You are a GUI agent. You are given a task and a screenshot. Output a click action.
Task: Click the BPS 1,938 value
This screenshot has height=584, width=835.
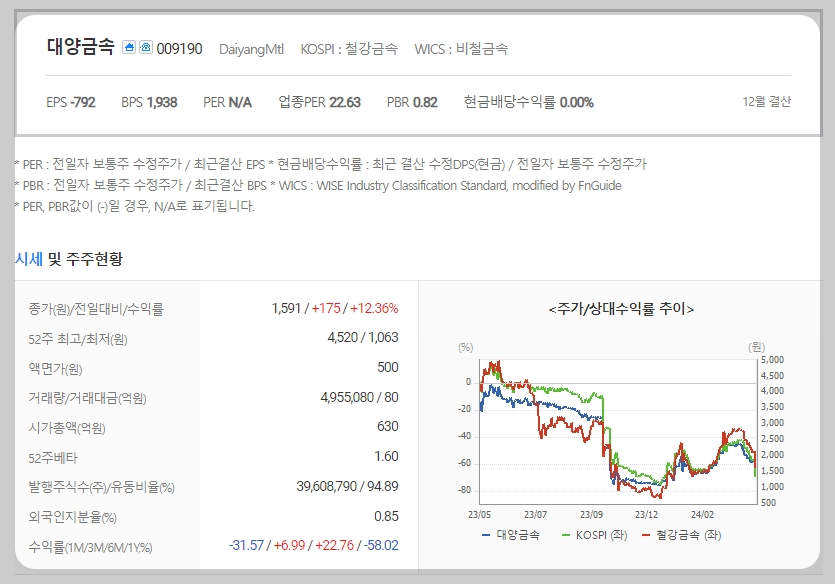point(149,102)
